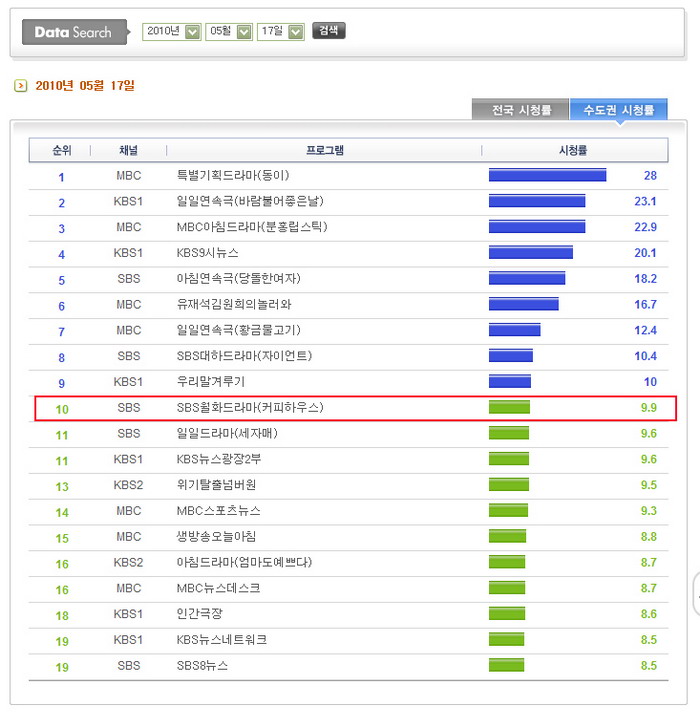Click the KBS1 channel in 인간극장 row
Viewport: 700px width, 728px height.
(x=129, y=614)
